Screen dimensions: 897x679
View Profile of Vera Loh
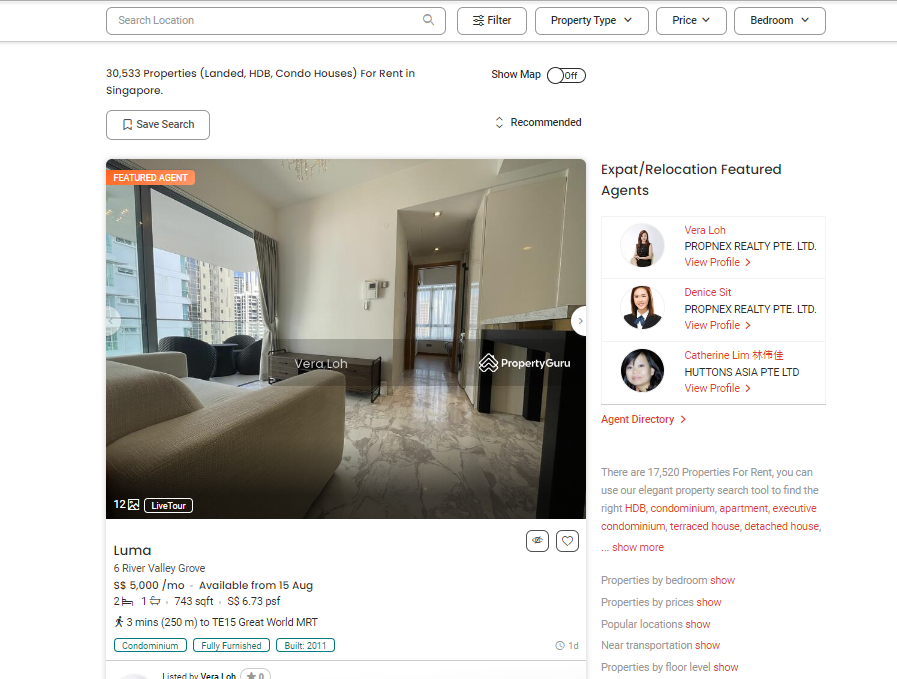click(717, 262)
